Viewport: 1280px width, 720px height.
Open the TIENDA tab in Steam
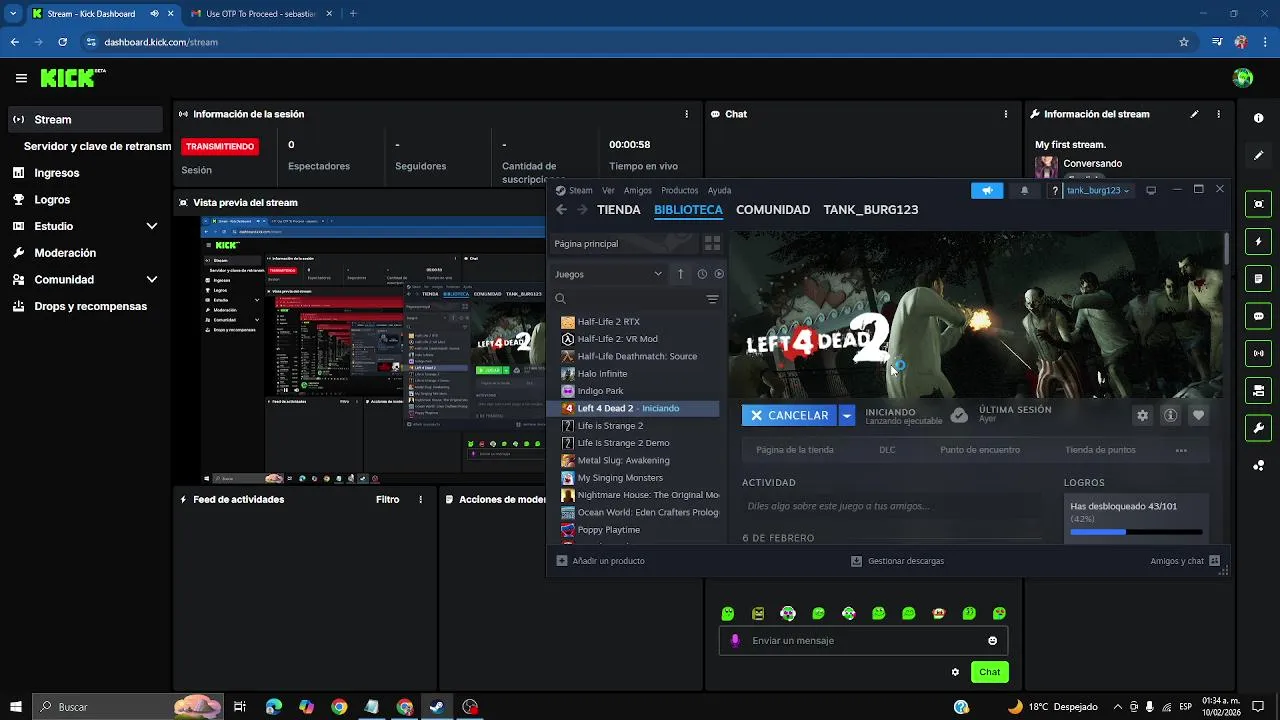click(x=618, y=210)
